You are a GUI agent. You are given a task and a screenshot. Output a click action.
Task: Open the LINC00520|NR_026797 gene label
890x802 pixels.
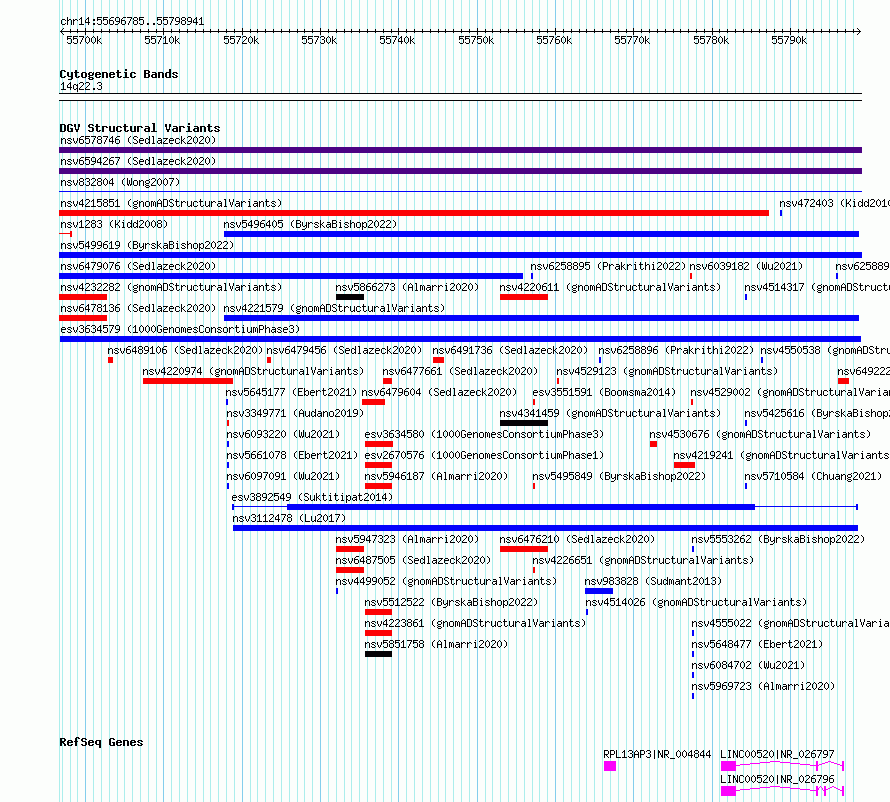point(777,754)
